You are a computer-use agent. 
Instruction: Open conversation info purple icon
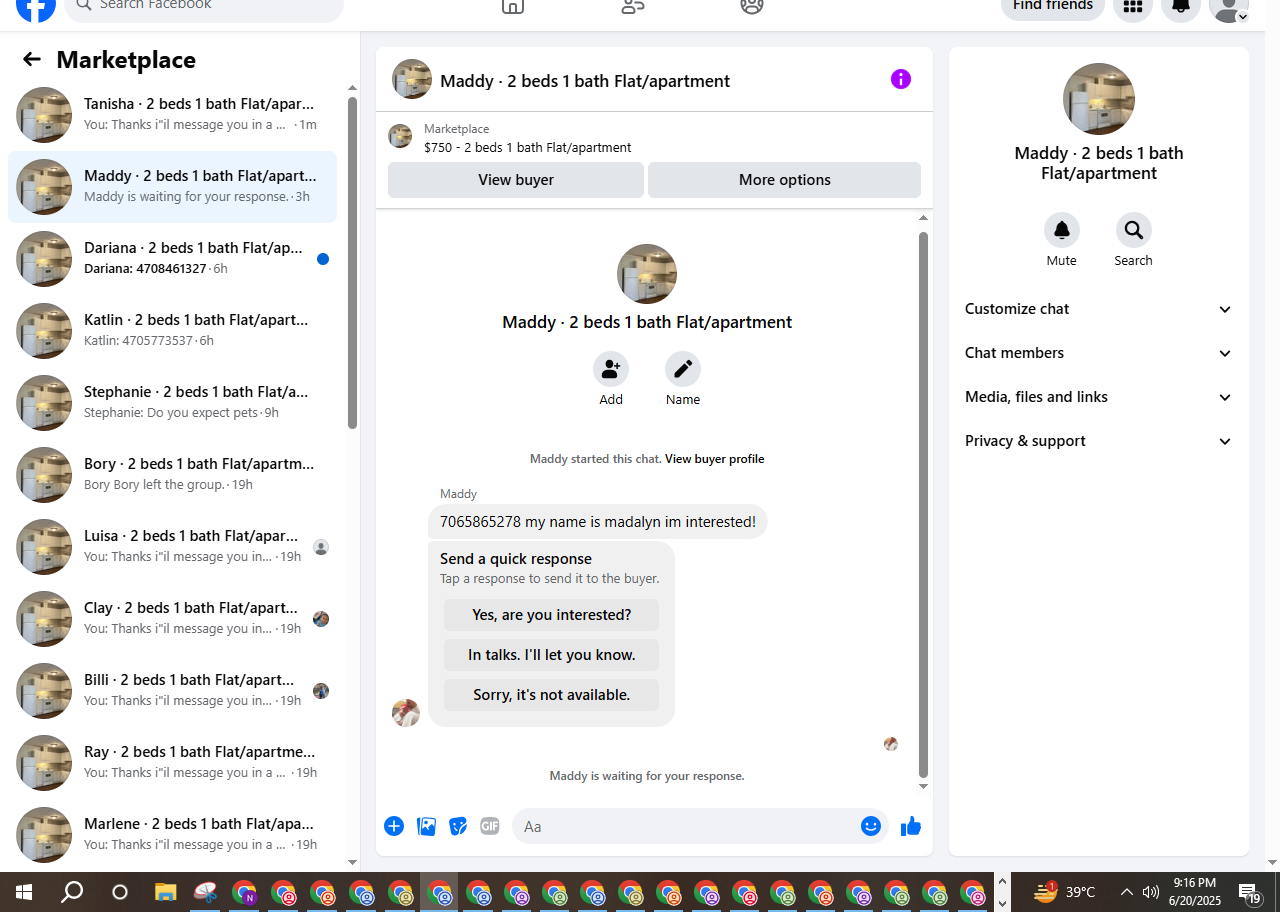(x=901, y=79)
